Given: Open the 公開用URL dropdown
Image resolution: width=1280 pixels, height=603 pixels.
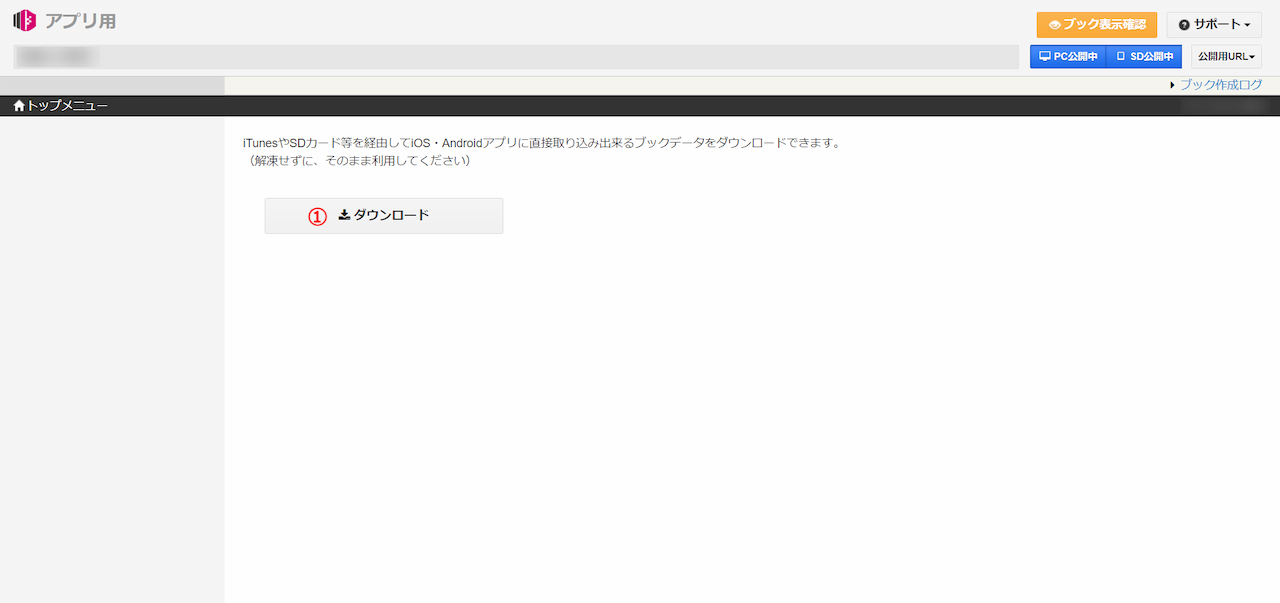Looking at the screenshot, I should pos(1225,56).
